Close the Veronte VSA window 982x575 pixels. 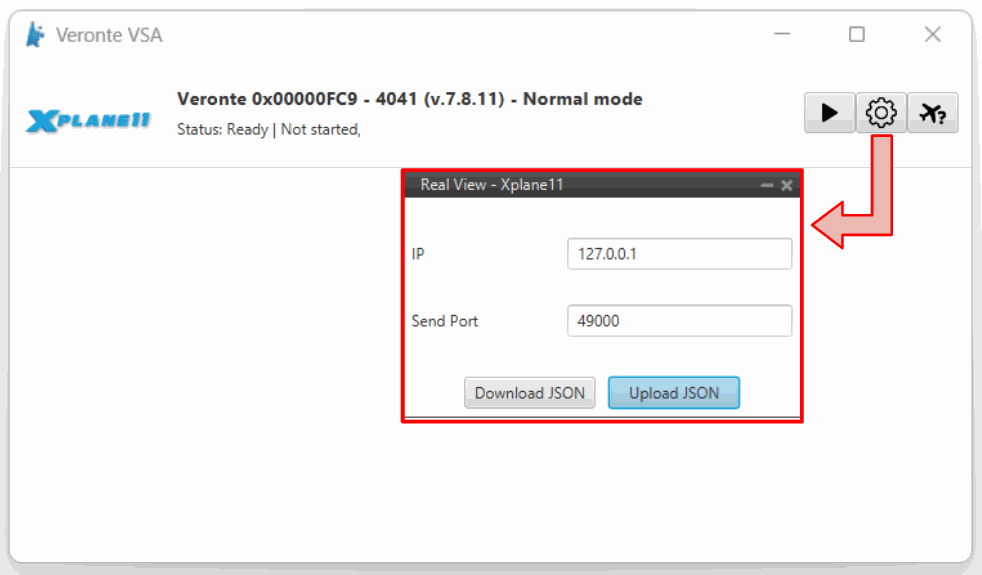(x=932, y=35)
